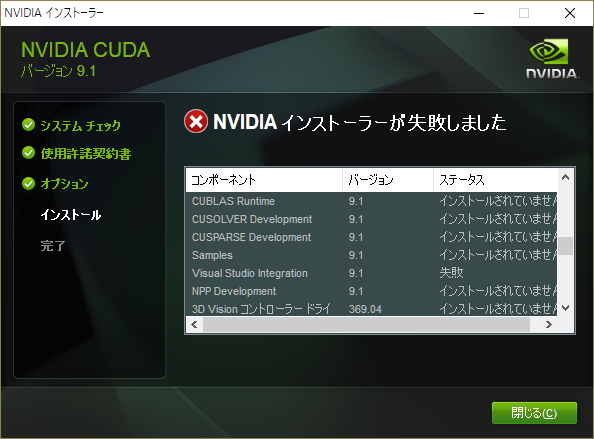The height and width of the screenshot is (439, 594).
Task: Click version 369.04 cell
Action: coord(365,309)
